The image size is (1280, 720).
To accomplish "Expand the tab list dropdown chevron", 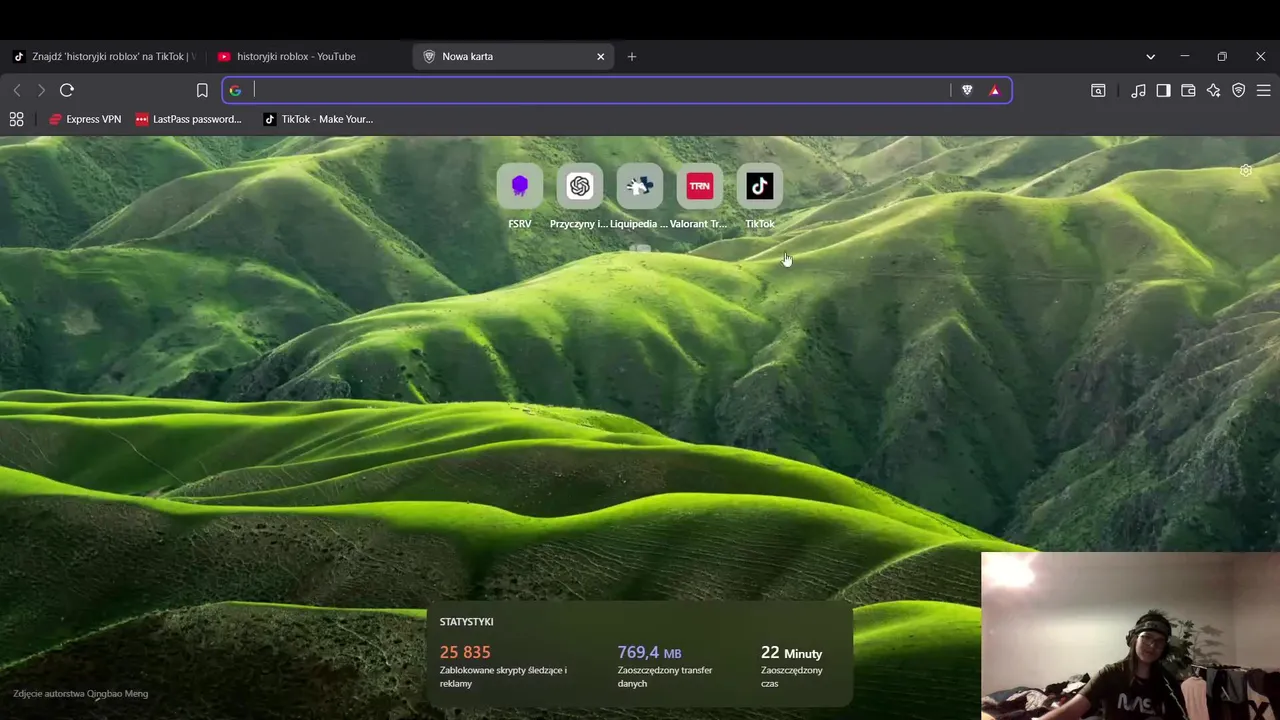I will click(1150, 57).
